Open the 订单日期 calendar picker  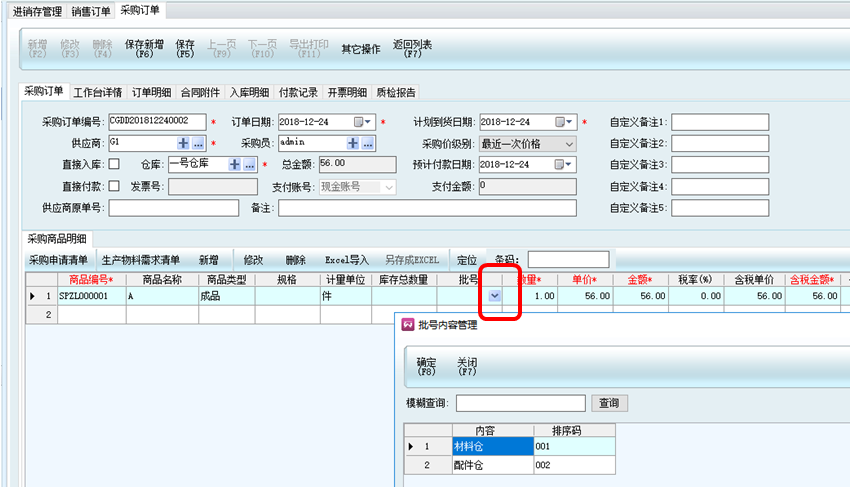[362, 122]
